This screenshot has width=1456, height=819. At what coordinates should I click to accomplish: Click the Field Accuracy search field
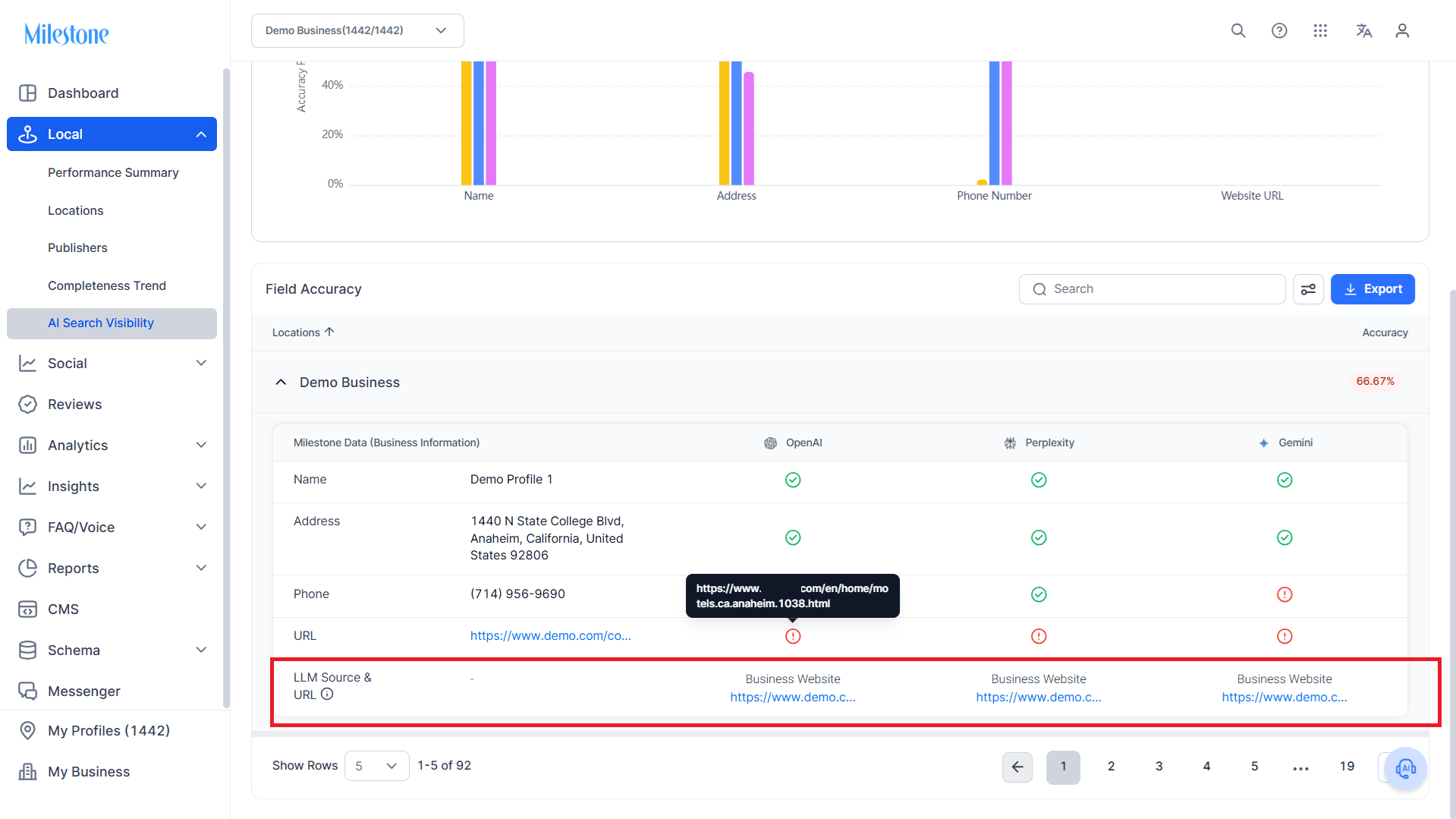click(1152, 289)
